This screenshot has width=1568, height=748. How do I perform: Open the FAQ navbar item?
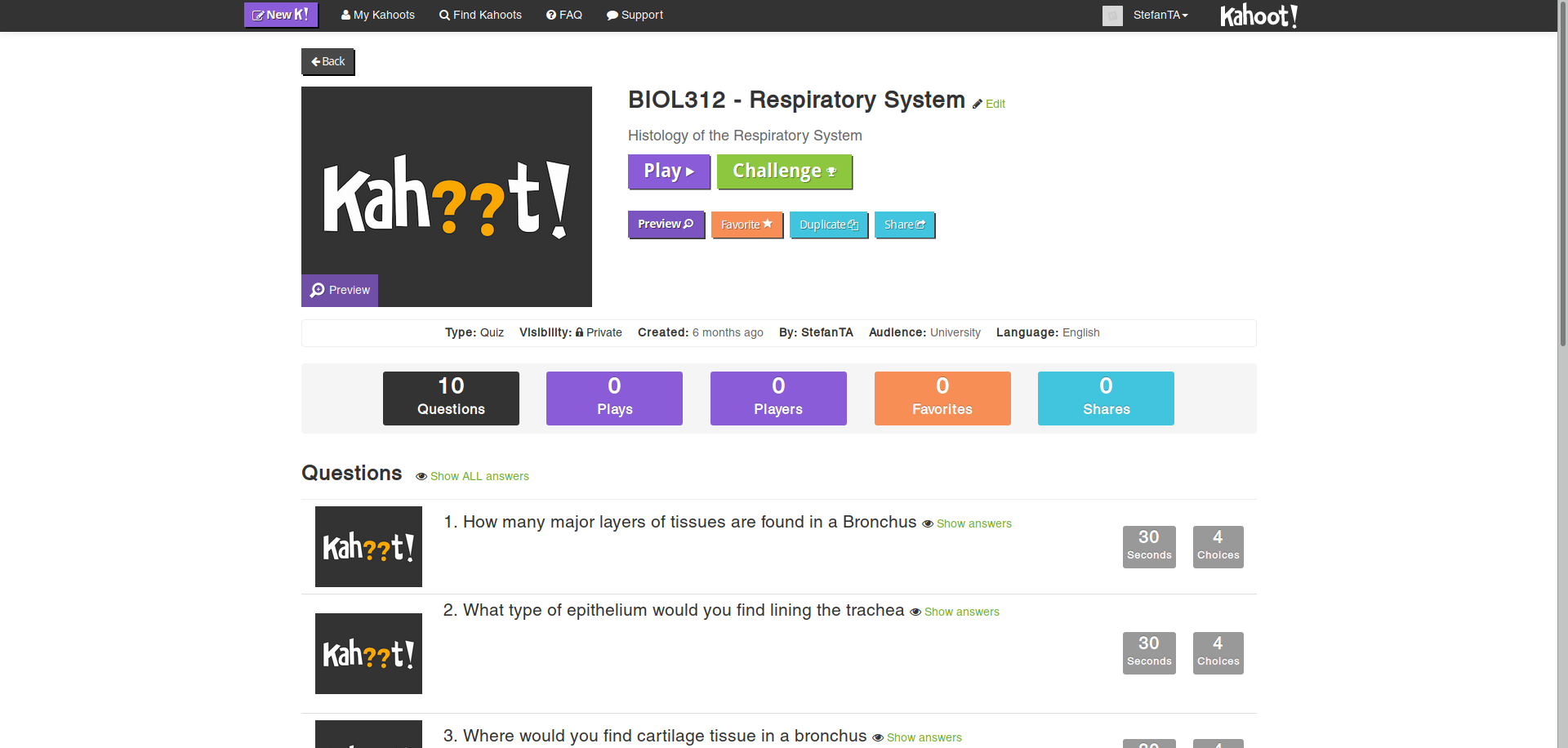[564, 15]
